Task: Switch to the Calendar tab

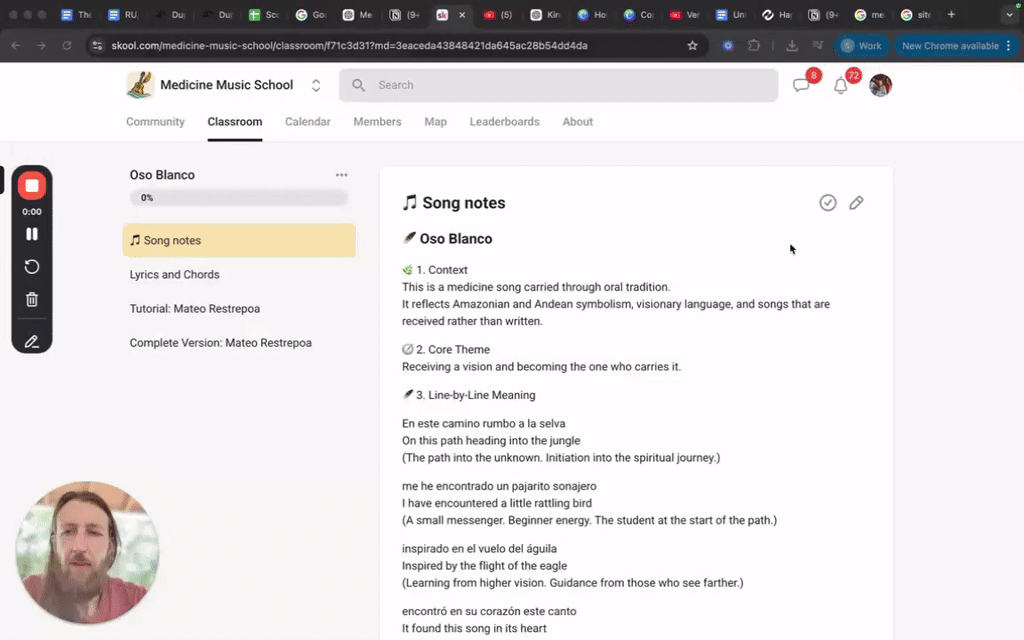Action: point(307,121)
